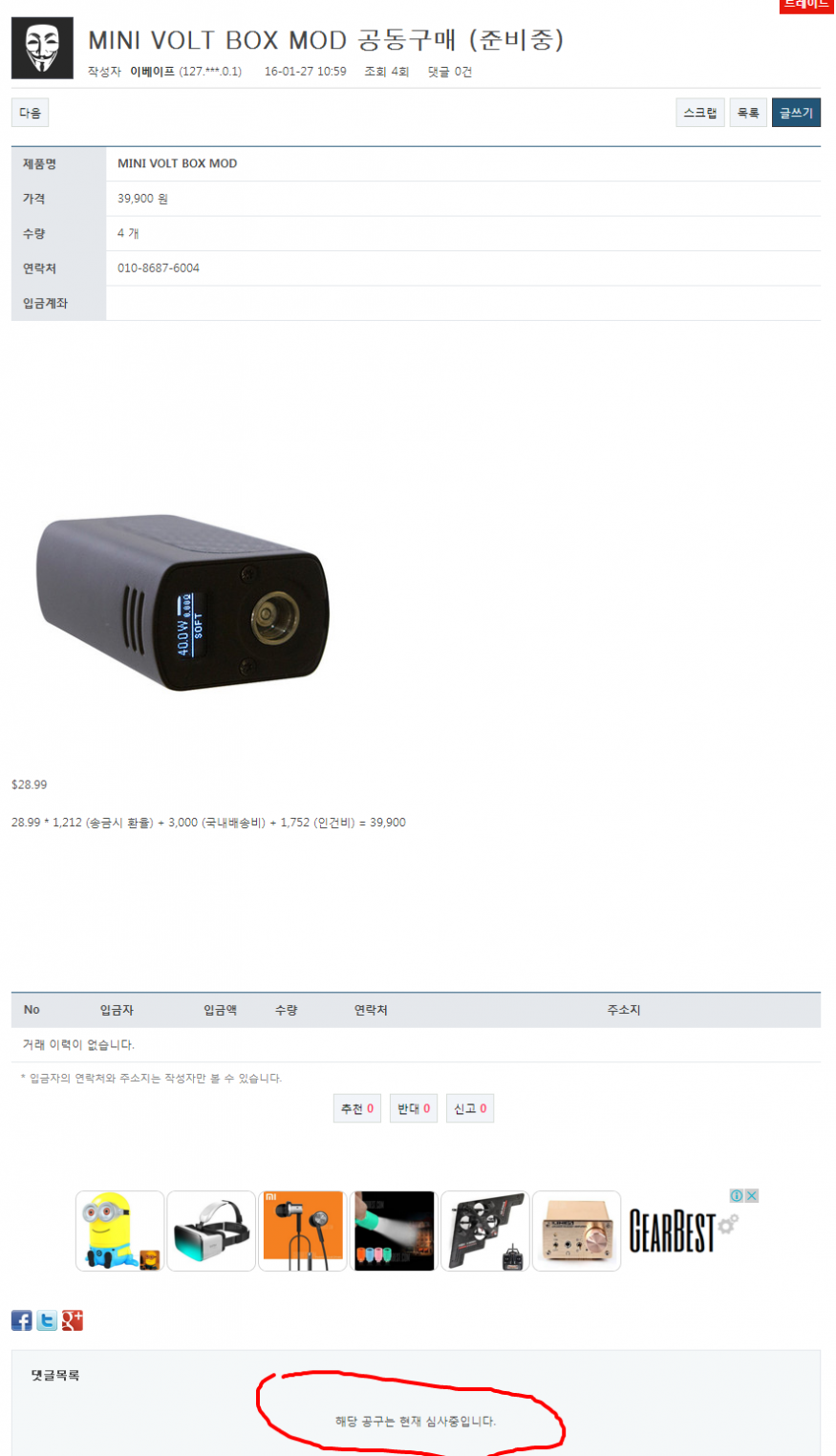Click the 글쓰기 write button

click(x=796, y=113)
